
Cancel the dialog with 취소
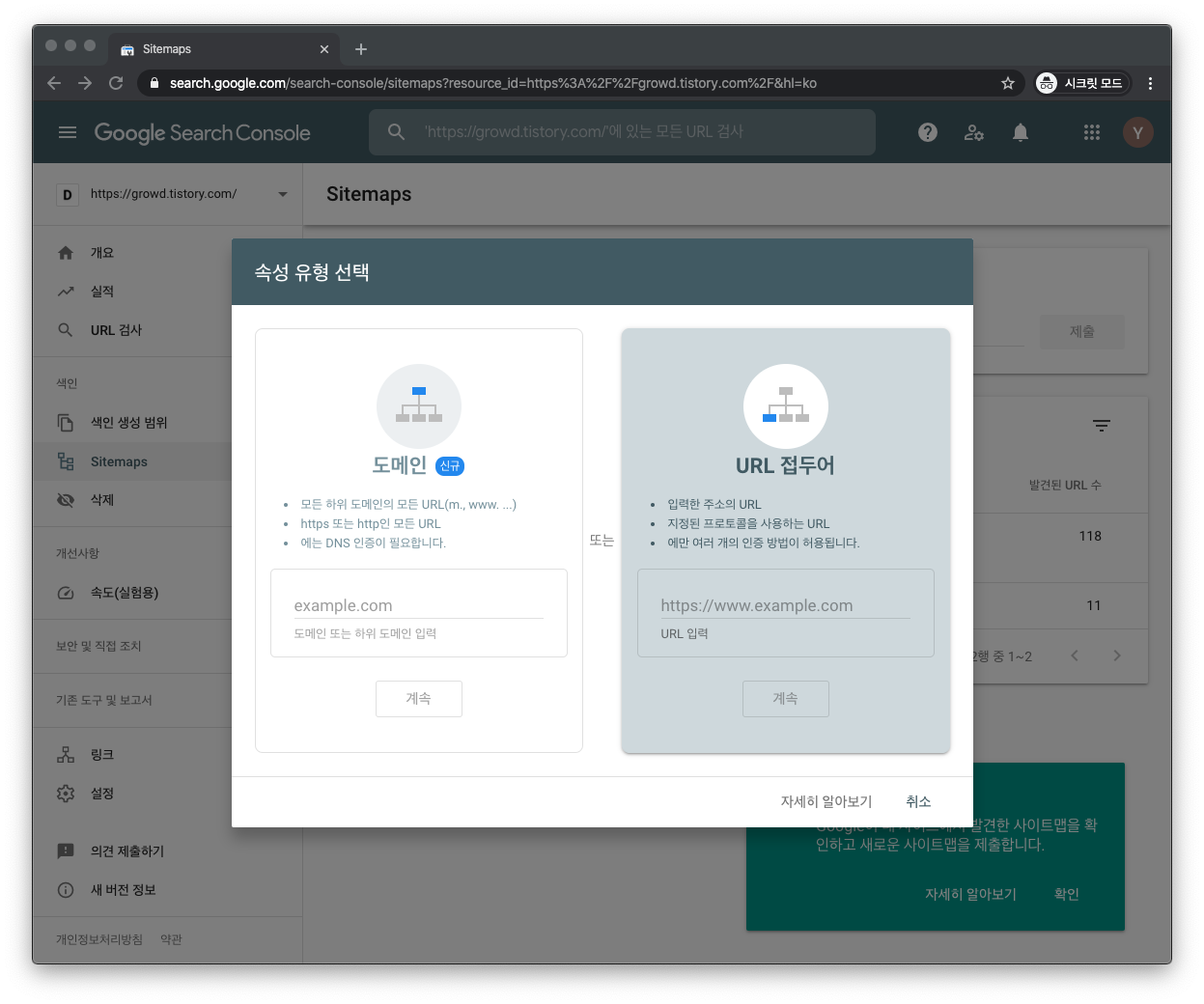(918, 802)
